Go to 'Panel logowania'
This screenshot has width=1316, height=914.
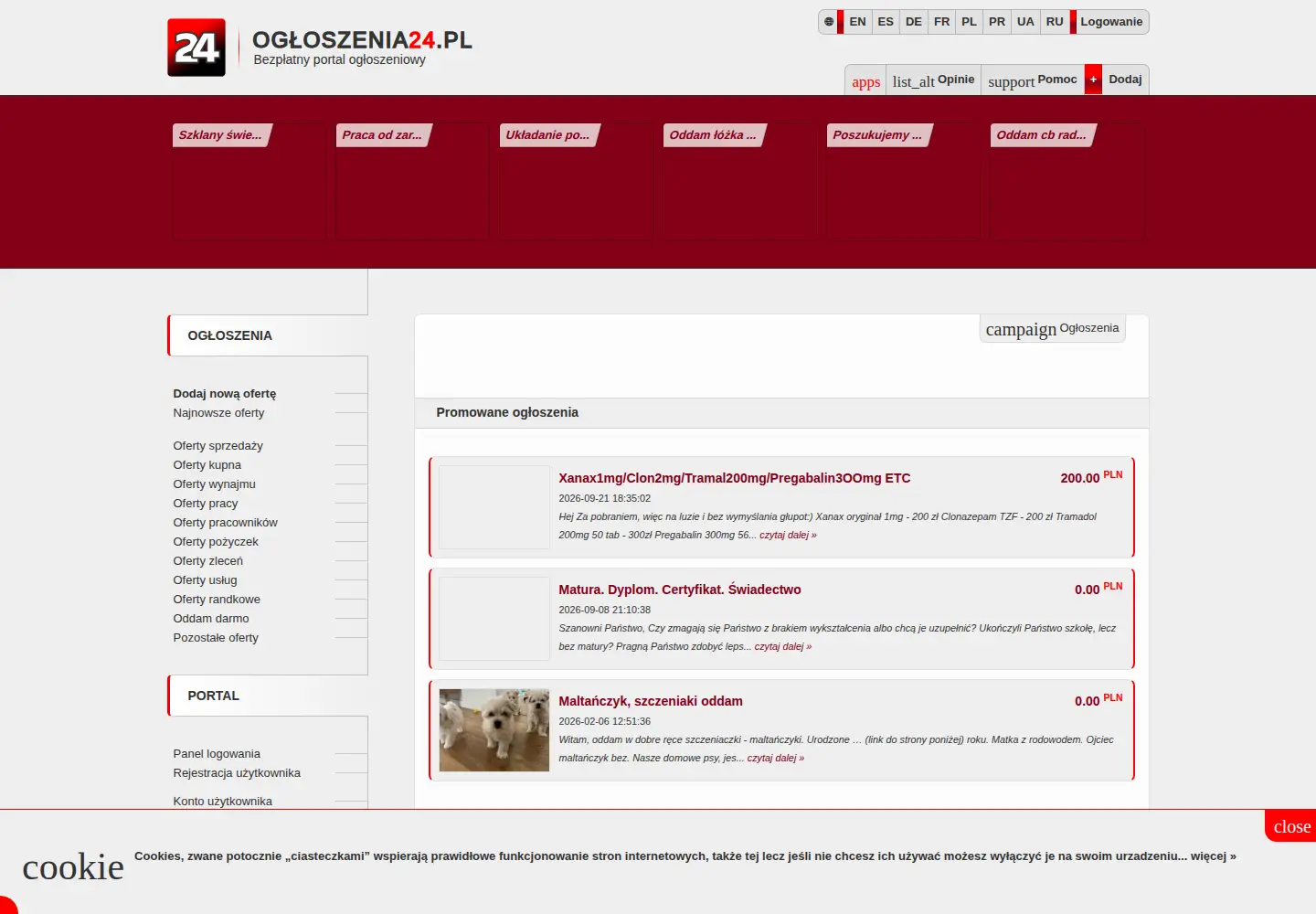pos(217,754)
